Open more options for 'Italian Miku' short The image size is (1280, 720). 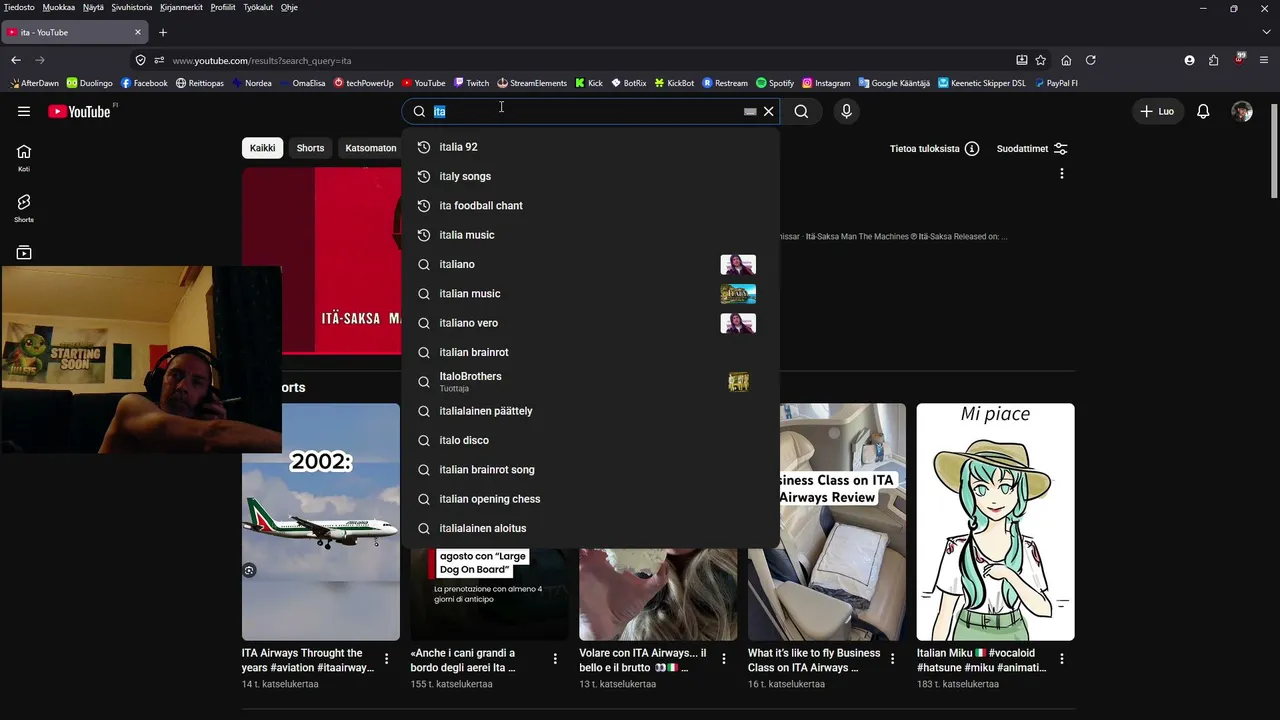click(x=1062, y=659)
